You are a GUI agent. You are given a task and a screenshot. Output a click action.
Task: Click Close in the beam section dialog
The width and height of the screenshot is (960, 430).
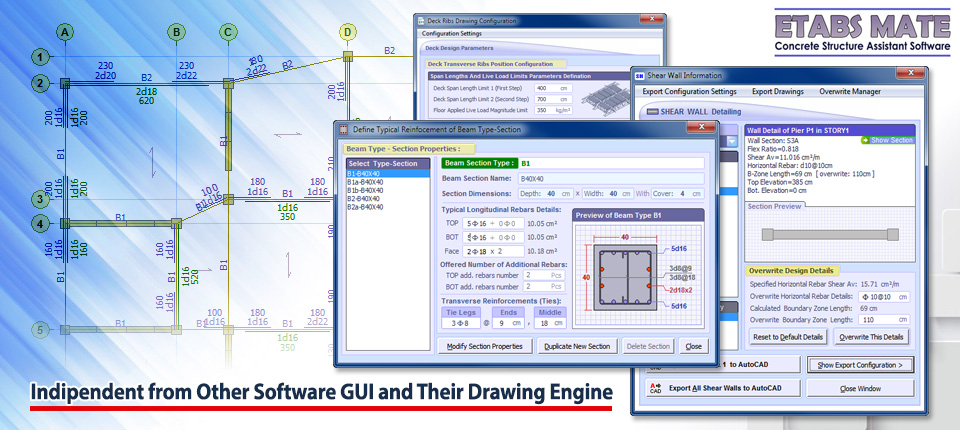tap(694, 346)
